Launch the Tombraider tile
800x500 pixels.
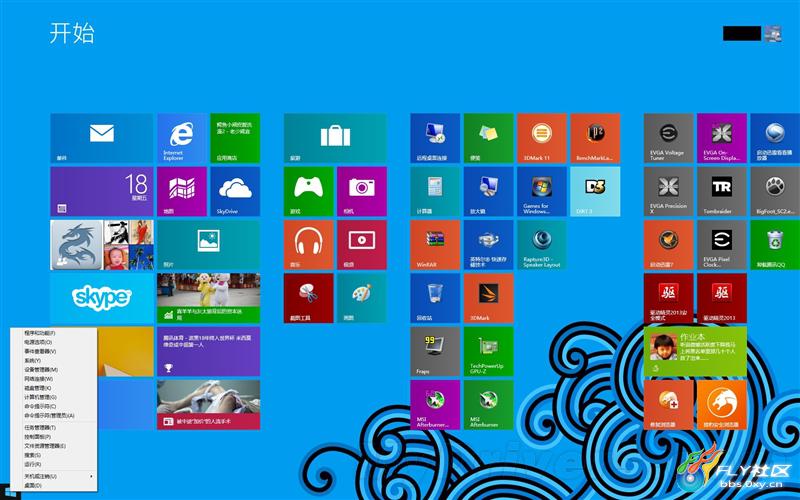[x=722, y=191]
